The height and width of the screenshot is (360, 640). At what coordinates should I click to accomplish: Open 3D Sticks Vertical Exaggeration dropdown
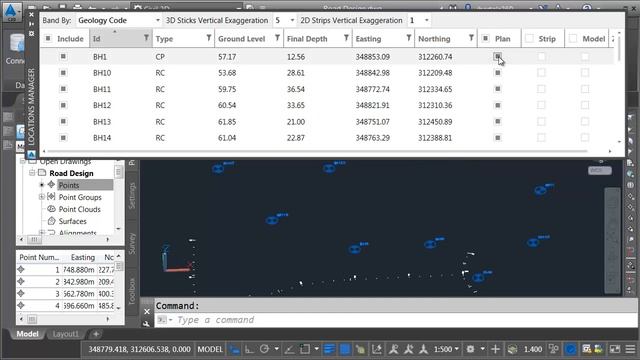click(x=292, y=20)
